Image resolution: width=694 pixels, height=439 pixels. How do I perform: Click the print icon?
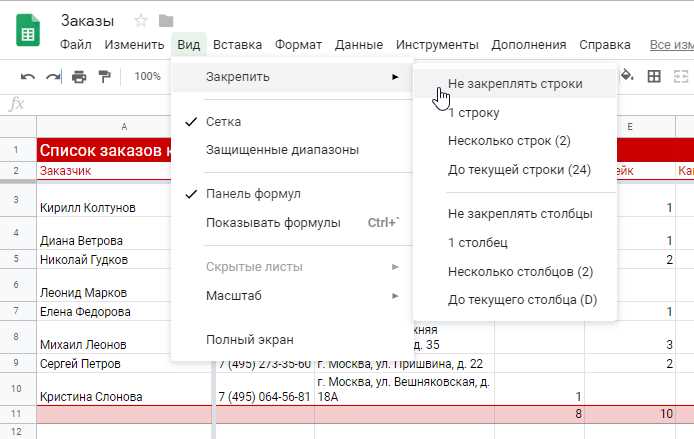tap(79, 76)
